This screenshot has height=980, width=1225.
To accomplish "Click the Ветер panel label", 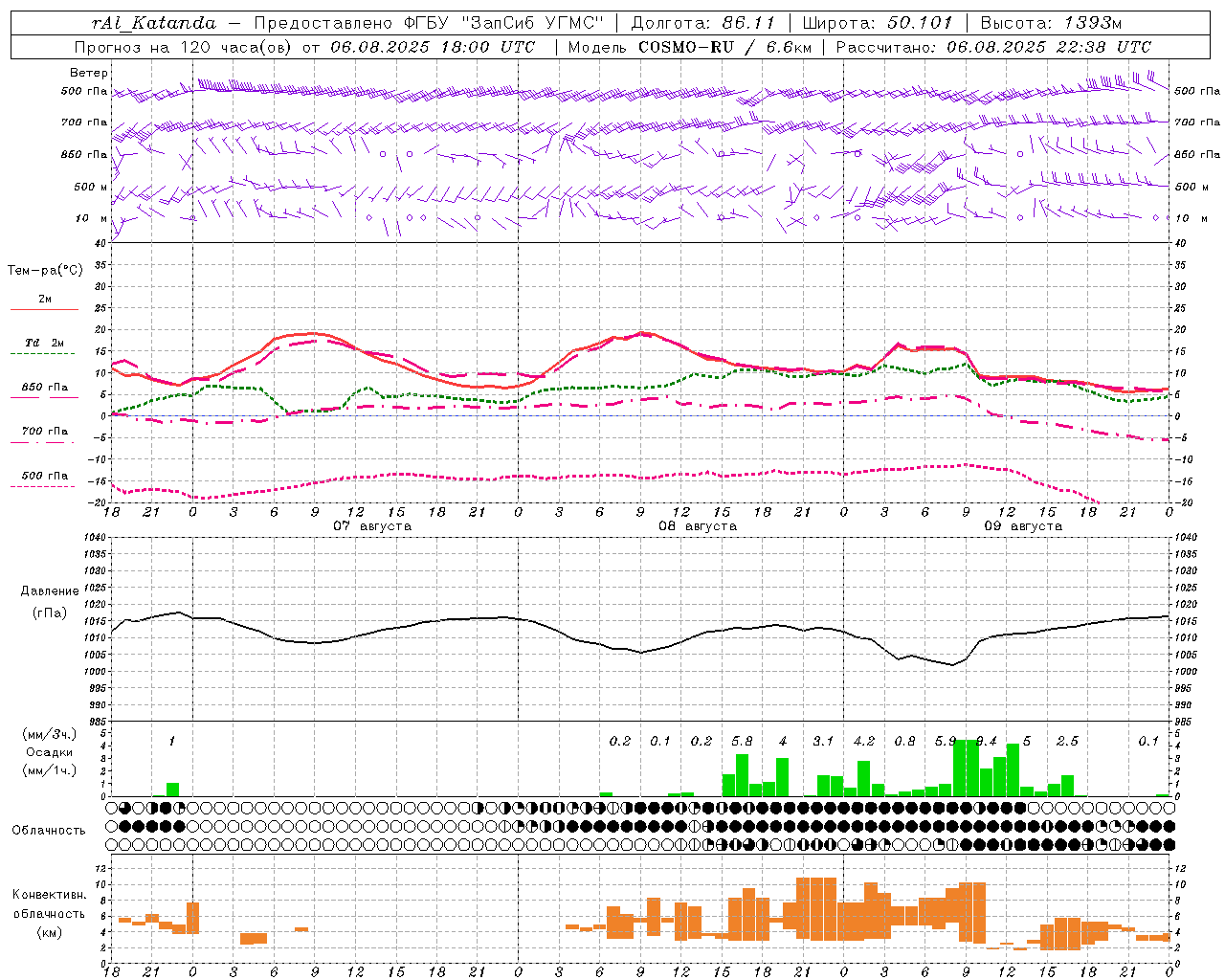I will tap(89, 73).
